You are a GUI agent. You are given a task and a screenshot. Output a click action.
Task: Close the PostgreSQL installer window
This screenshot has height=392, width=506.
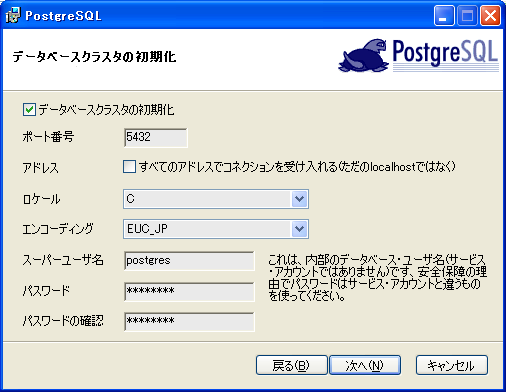(x=490, y=16)
